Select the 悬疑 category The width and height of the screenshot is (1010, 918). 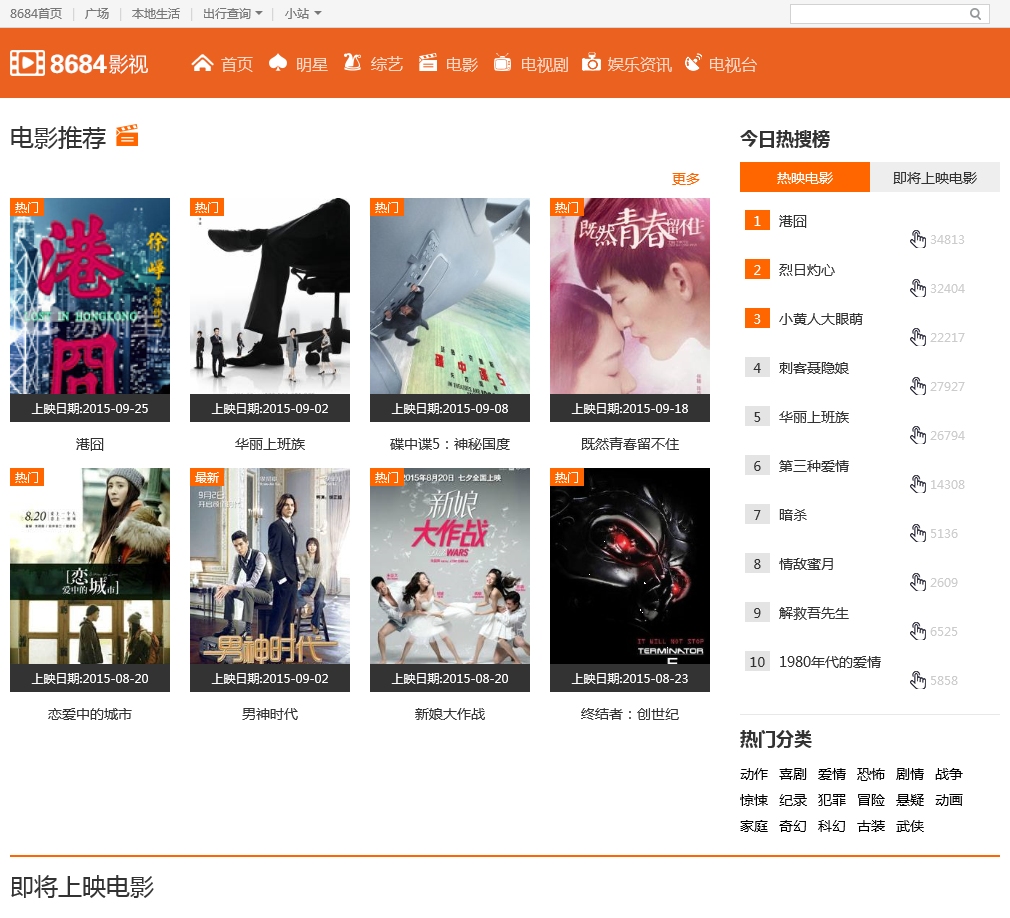[x=910, y=799]
